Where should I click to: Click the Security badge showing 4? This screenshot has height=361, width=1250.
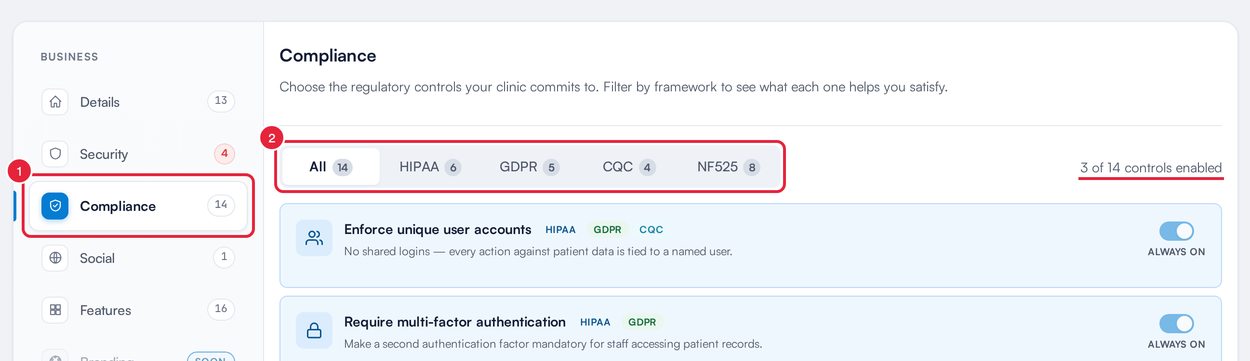click(x=224, y=154)
